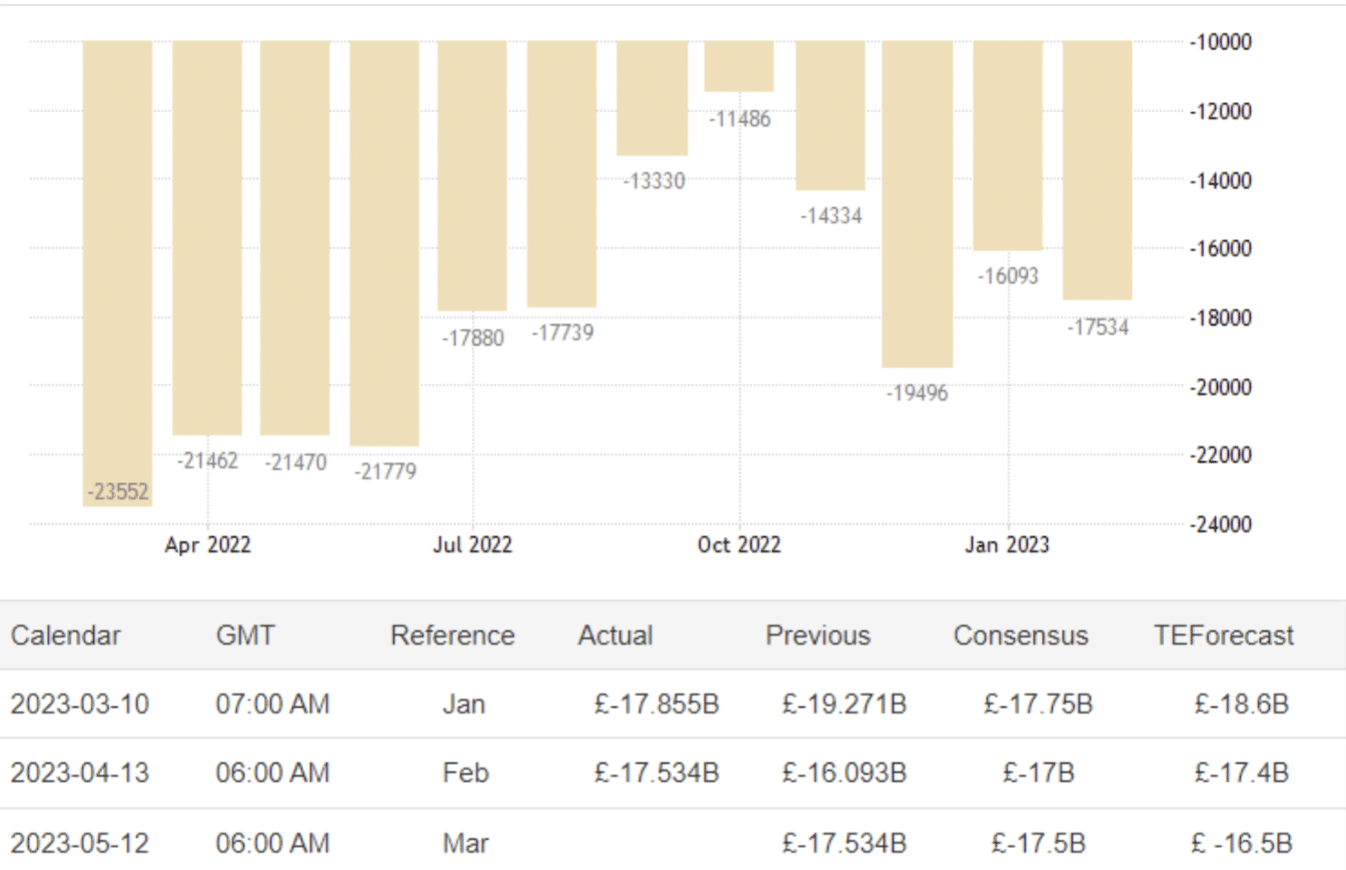
Task: Select the bar showing -11486
Action: pyautogui.click(x=739, y=66)
